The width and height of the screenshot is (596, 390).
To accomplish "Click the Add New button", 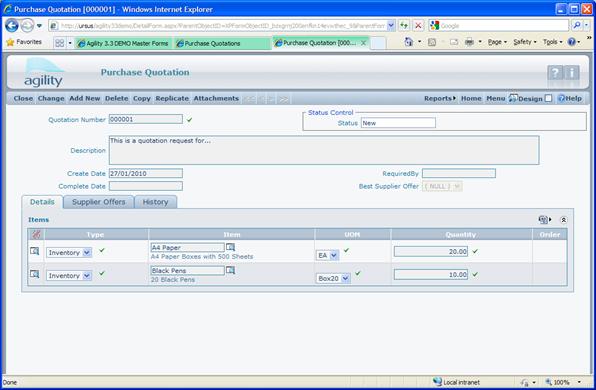I will 84,98.
